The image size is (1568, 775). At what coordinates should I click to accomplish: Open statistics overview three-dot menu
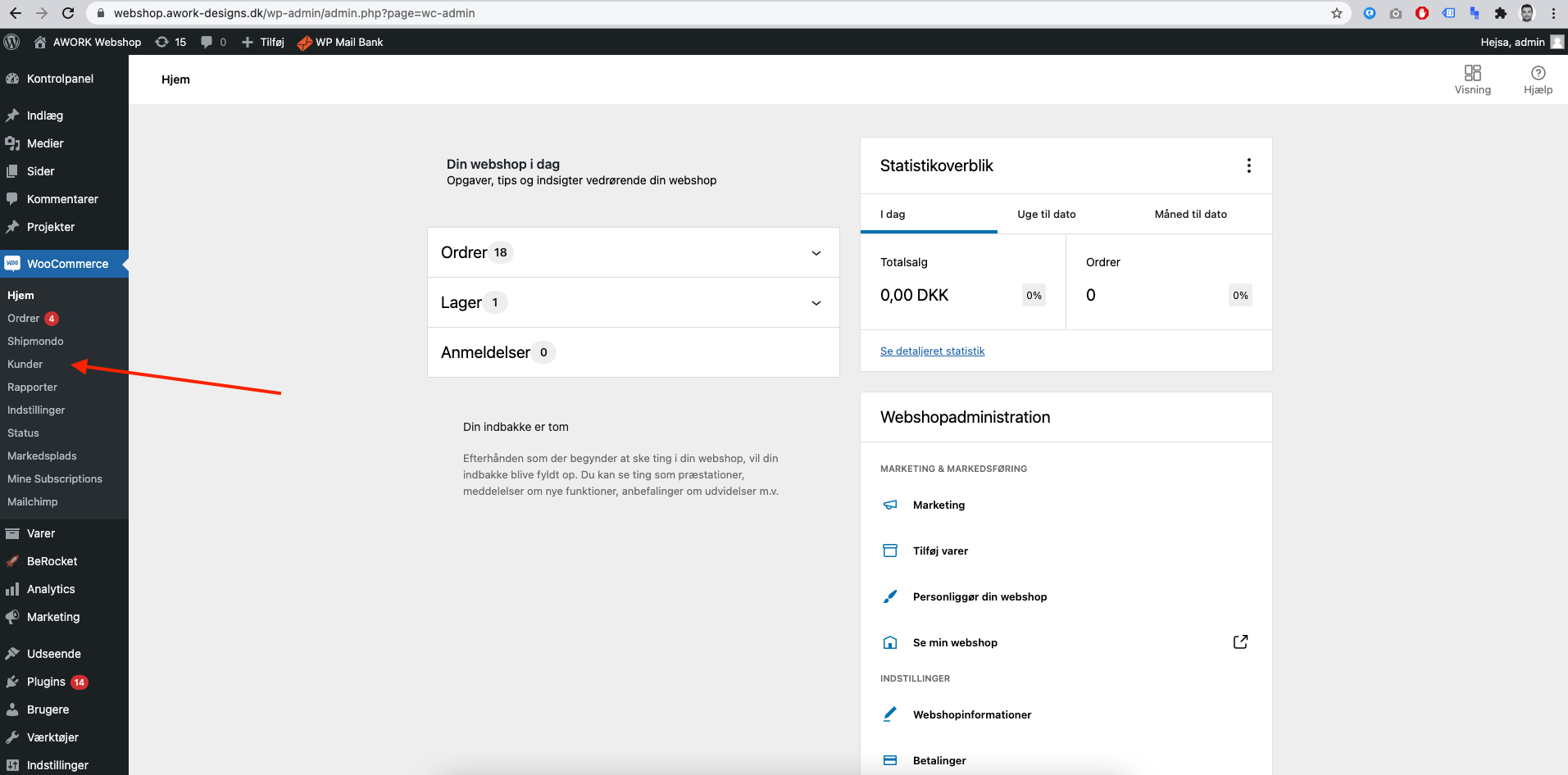[x=1249, y=165]
